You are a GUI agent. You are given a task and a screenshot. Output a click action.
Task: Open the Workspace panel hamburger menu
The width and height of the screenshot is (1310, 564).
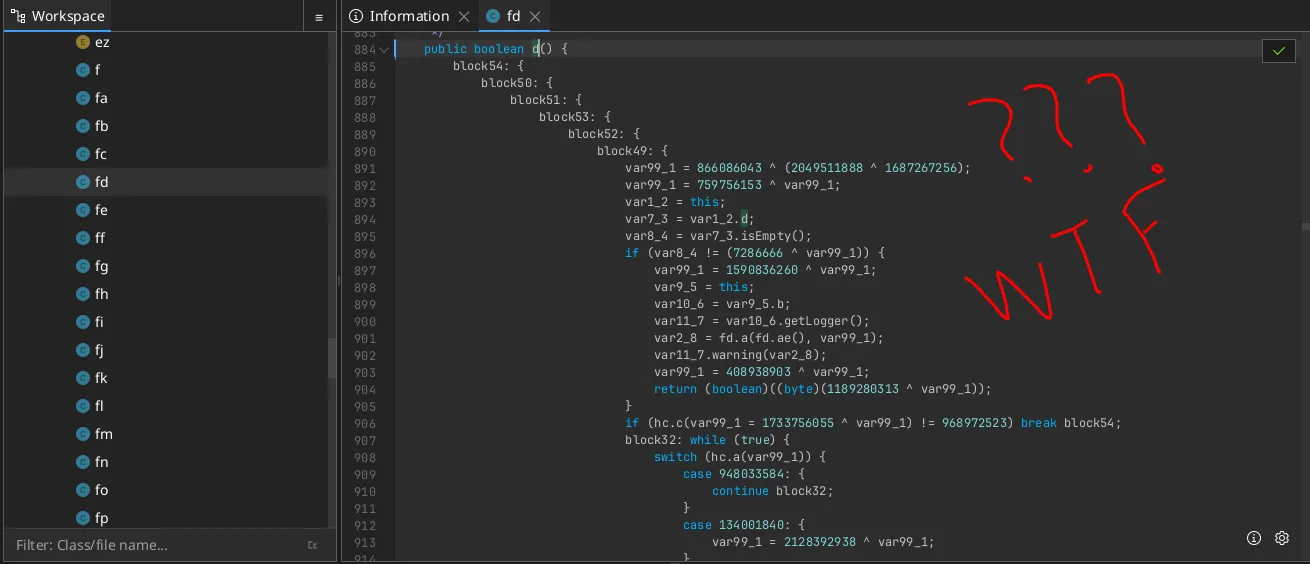(x=319, y=17)
